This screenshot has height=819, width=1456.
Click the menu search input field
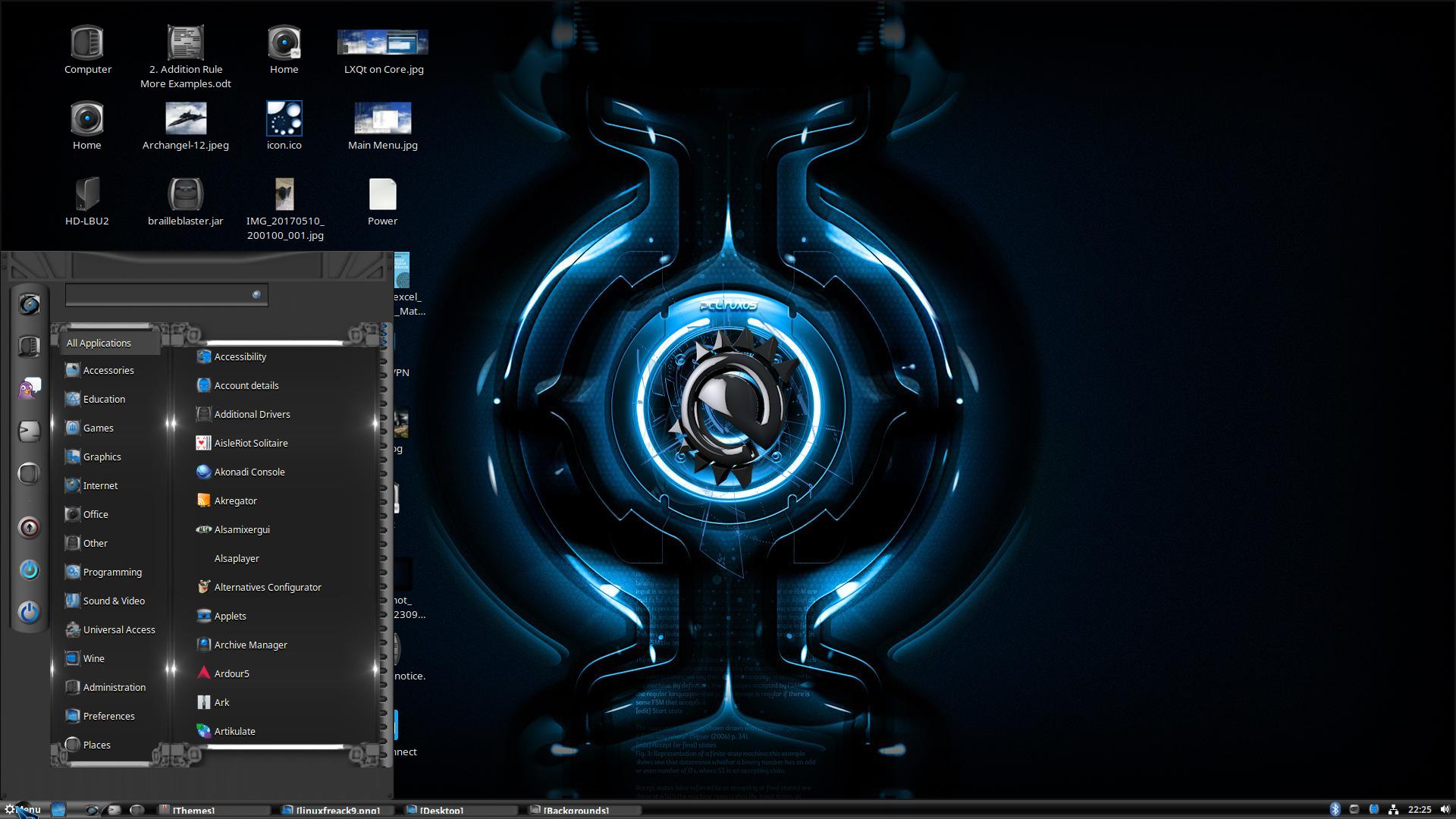click(x=159, y=295)
